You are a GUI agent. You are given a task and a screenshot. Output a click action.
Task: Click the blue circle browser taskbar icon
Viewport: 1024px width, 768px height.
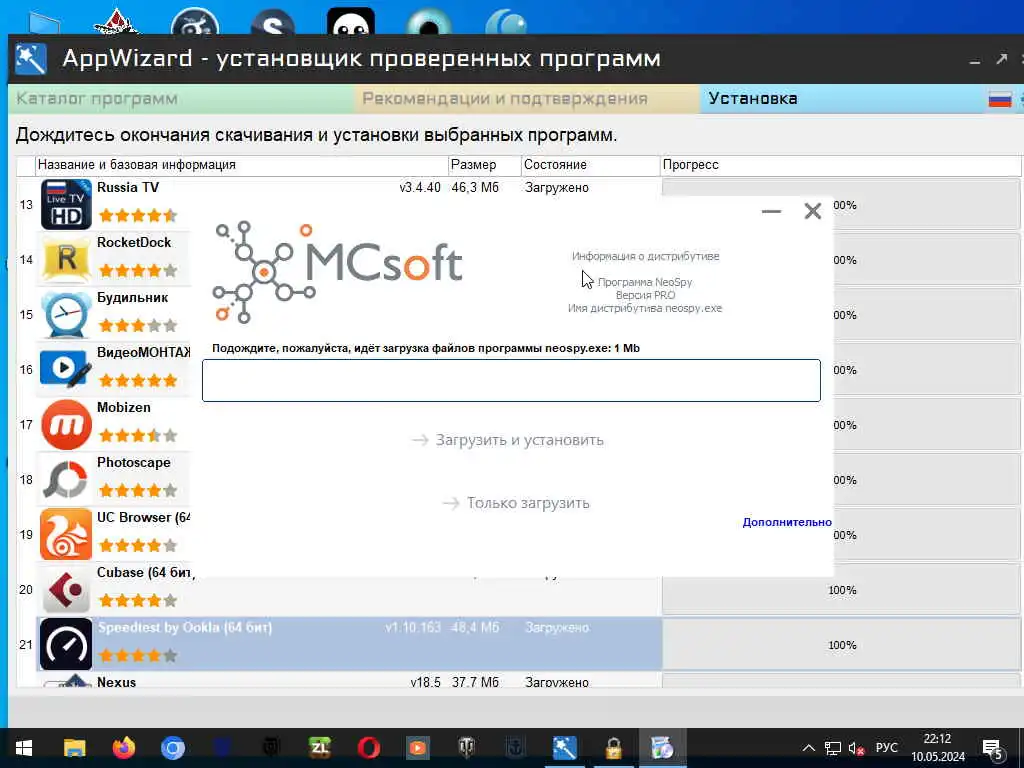point(173,748)
